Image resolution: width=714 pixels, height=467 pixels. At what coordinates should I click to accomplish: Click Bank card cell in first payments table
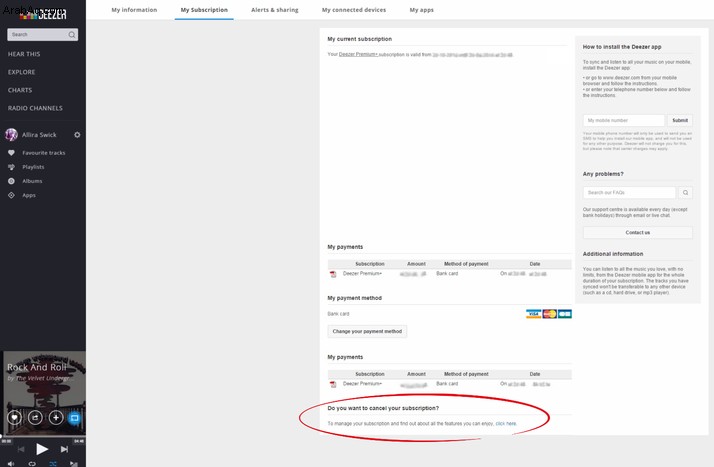(x=447, y=274)
